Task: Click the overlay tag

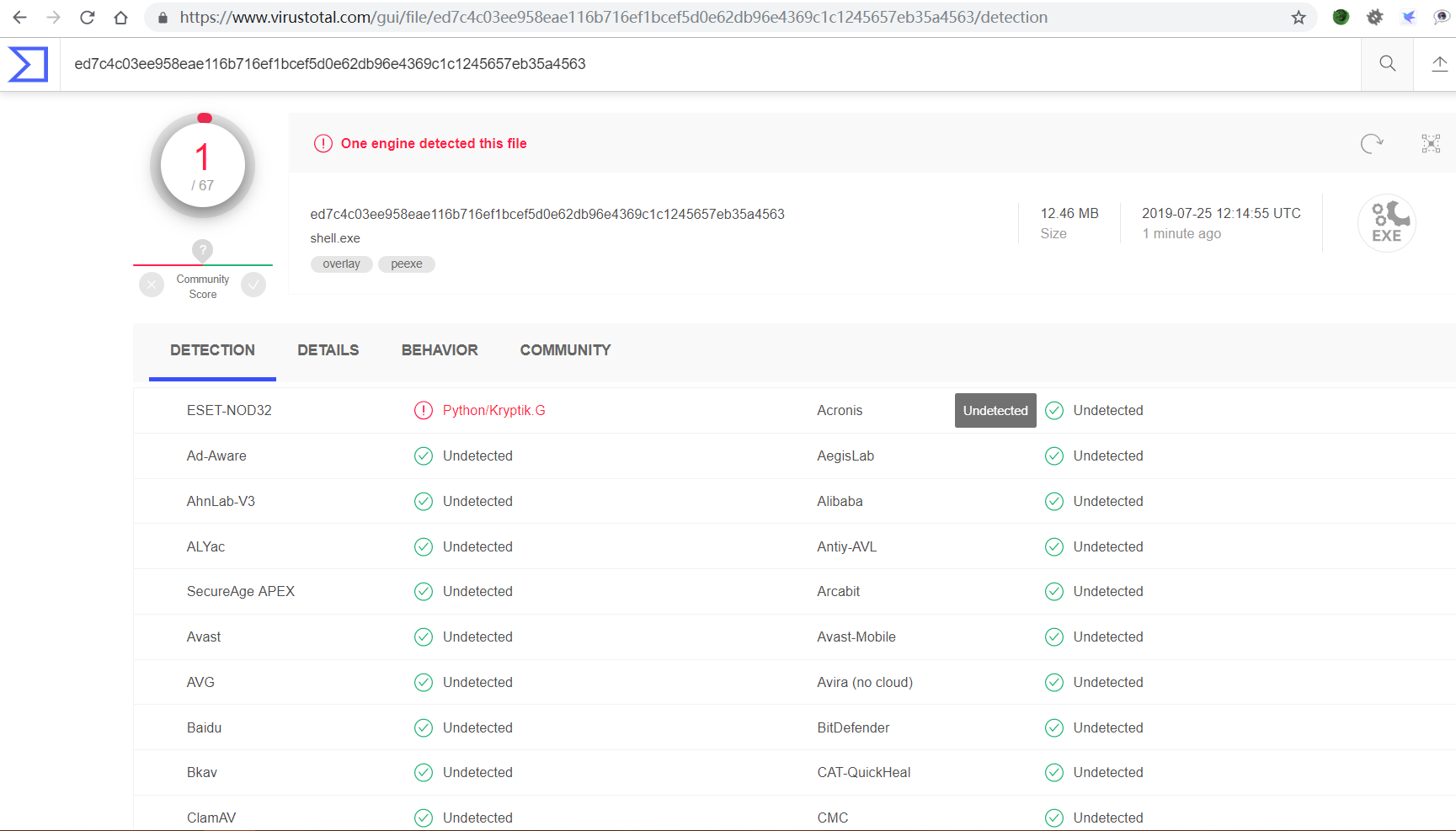Action: (341, 264)
